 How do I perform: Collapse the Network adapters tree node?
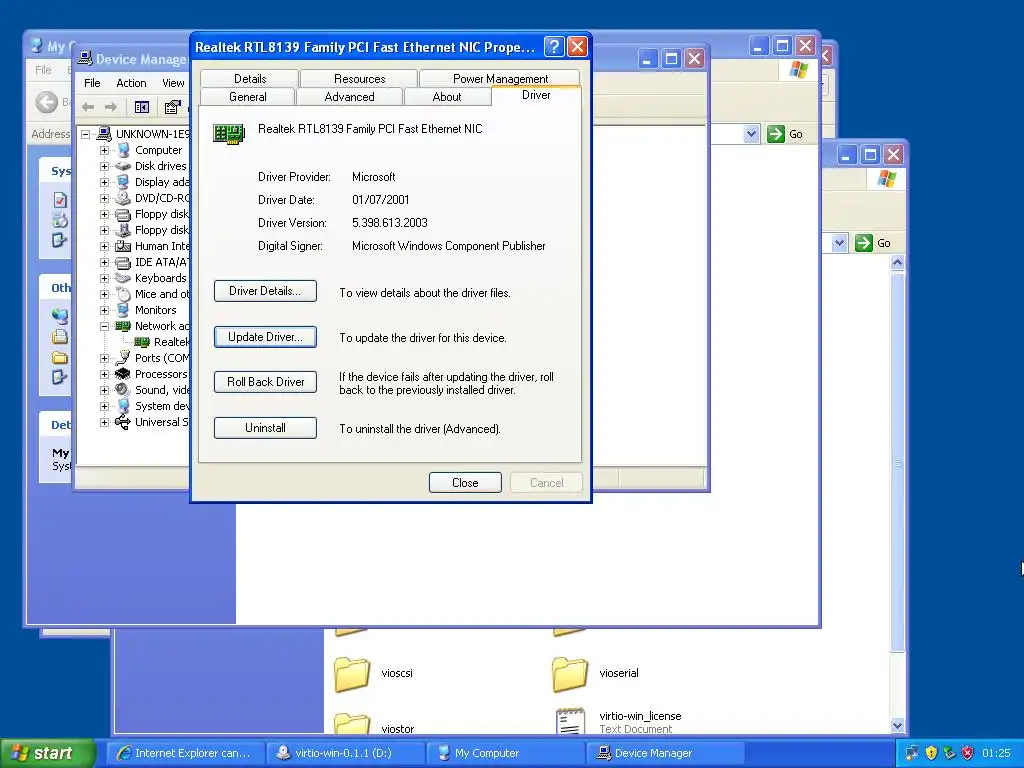click(x=104, y=327)
